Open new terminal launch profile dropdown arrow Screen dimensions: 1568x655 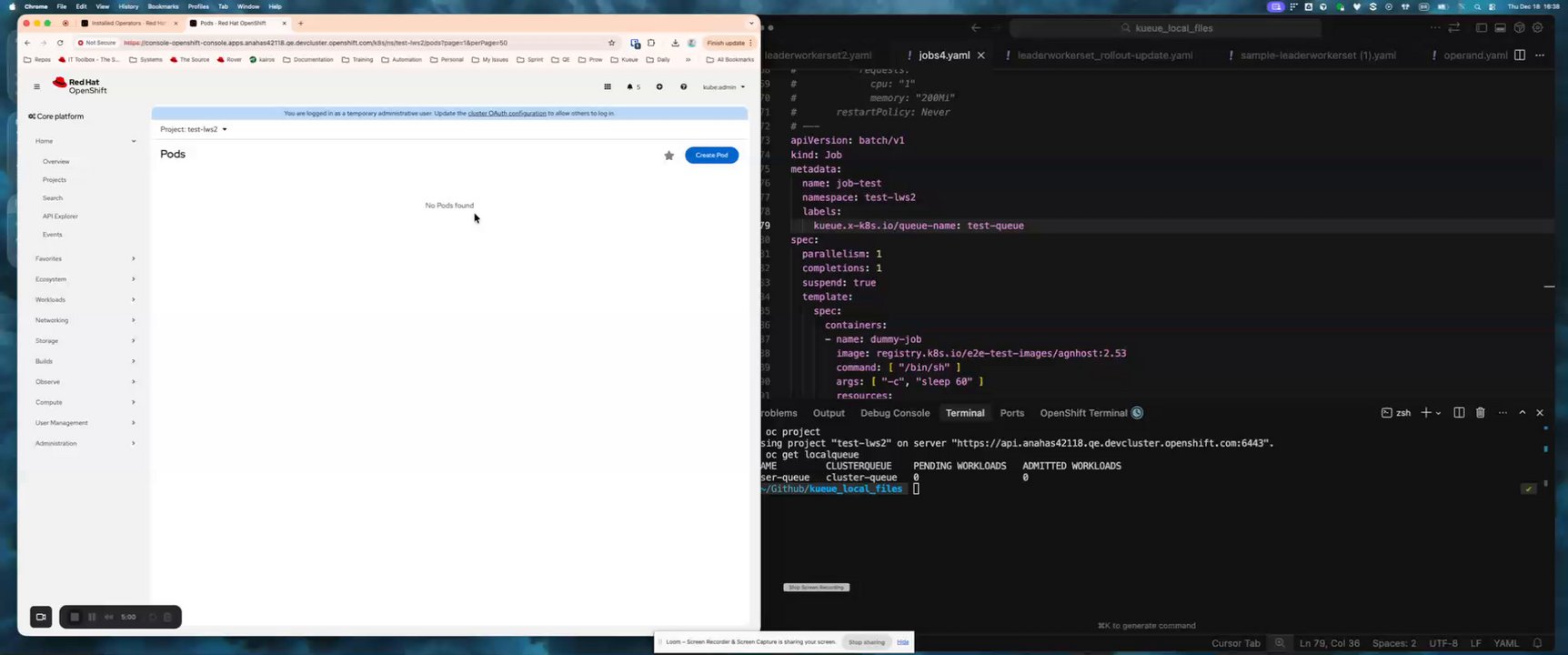click(1438, 414)
